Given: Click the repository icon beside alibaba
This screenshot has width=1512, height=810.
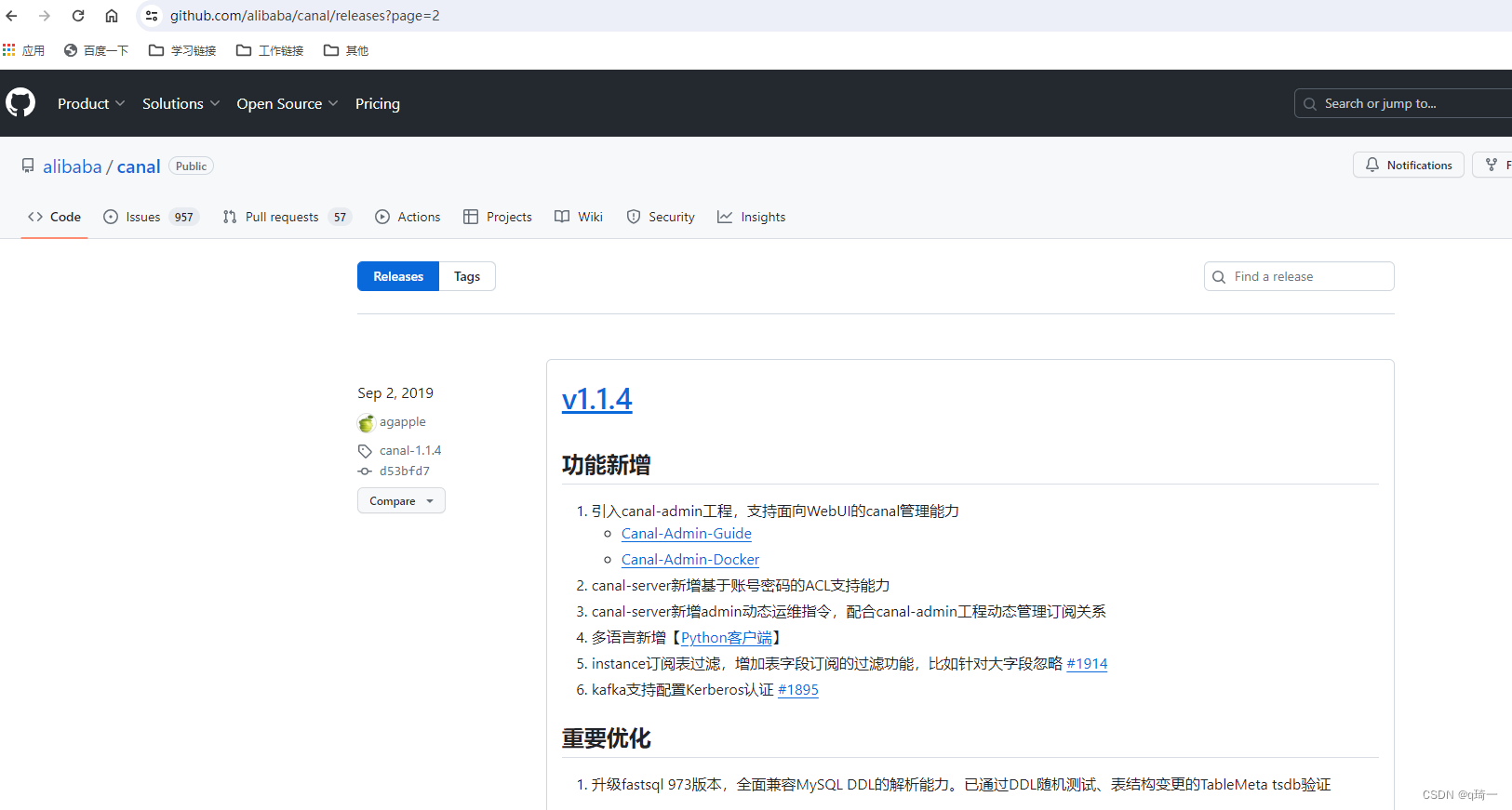Looking at the screenshot, I should pos(28,166).
